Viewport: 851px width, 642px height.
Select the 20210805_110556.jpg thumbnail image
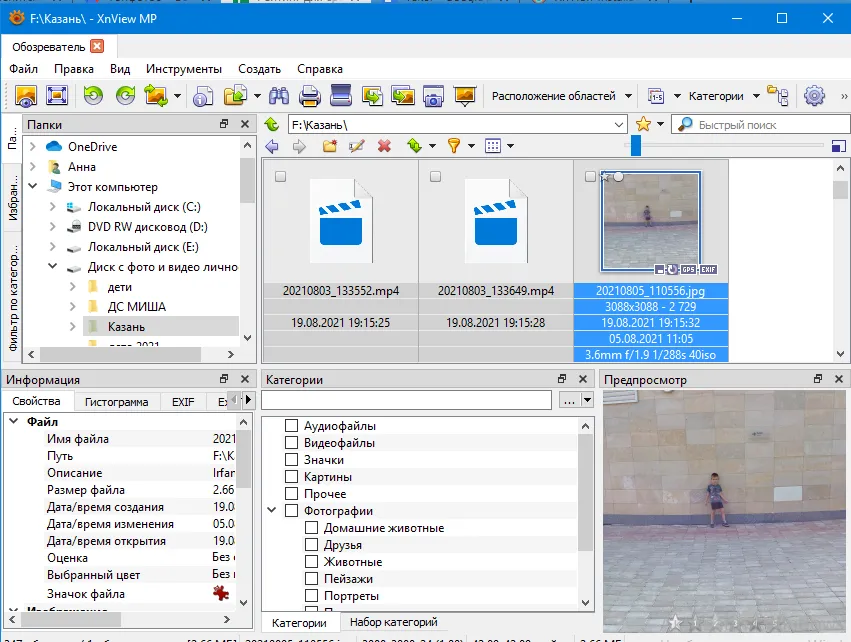click(650, 220)
